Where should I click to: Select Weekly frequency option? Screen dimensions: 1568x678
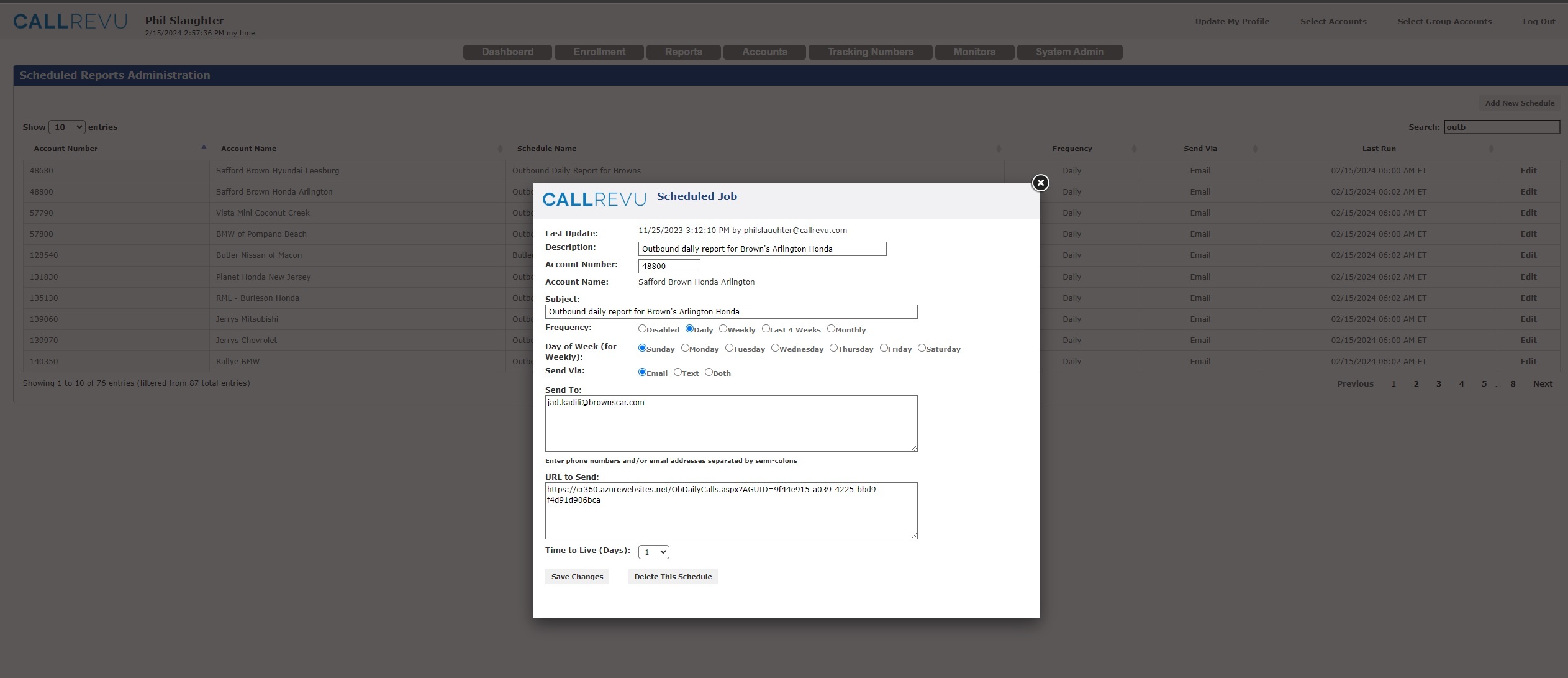[723, 329]
